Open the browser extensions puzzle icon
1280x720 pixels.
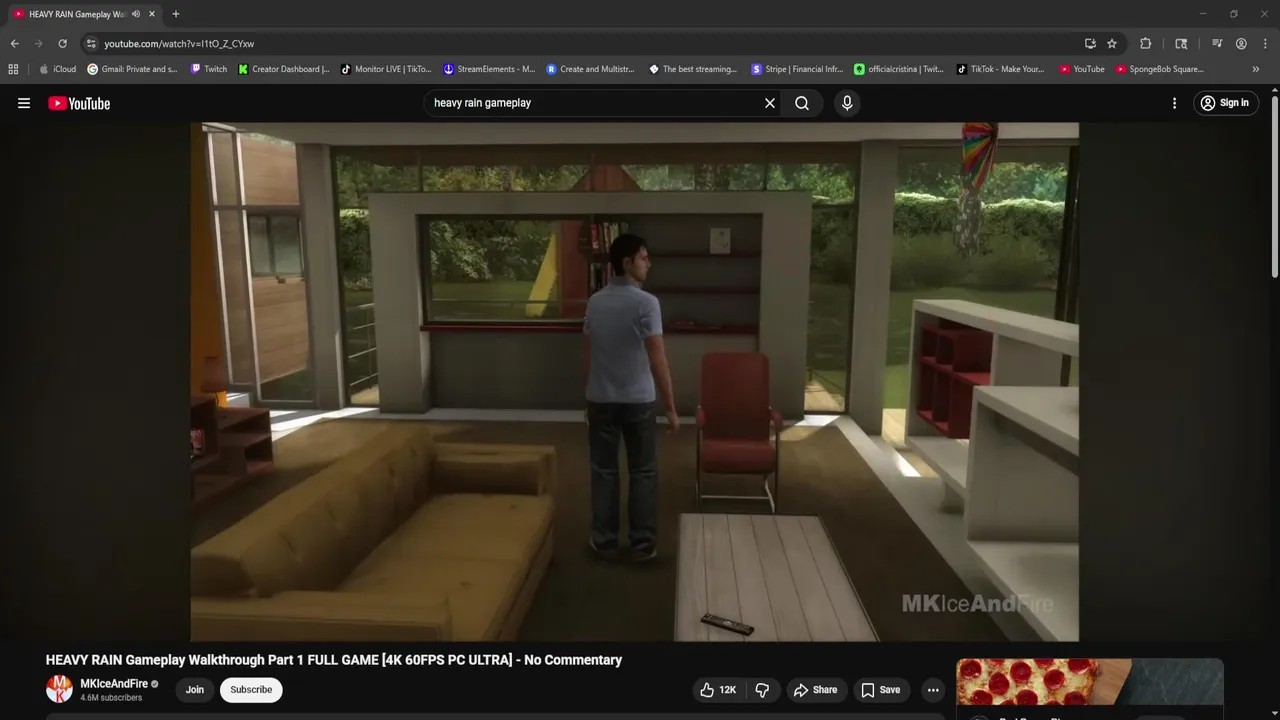(1146, 44)
